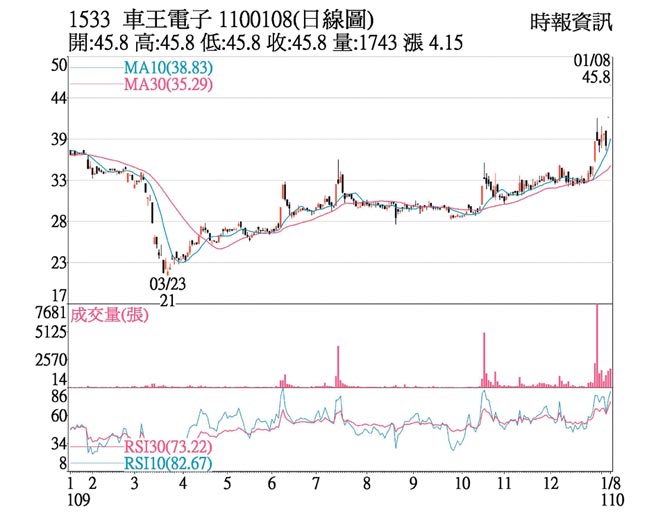Click the 50 price axis label
Image resolution: width=656 pixels, height=525 pixels.
point(57,65)
